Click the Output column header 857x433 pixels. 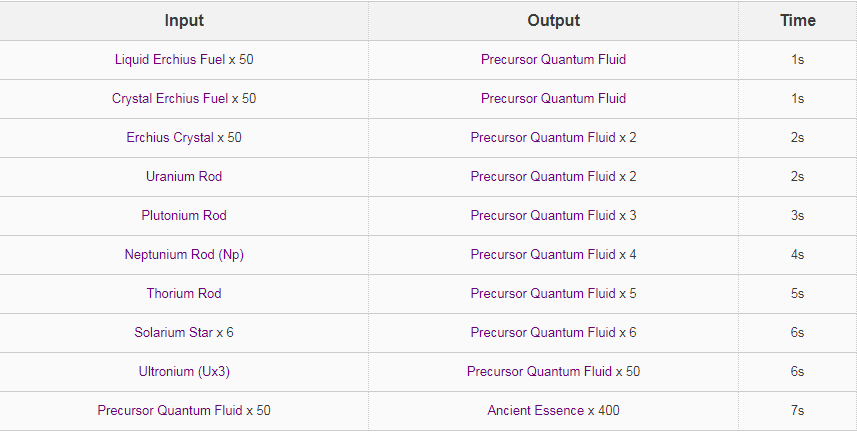[553, 21]
